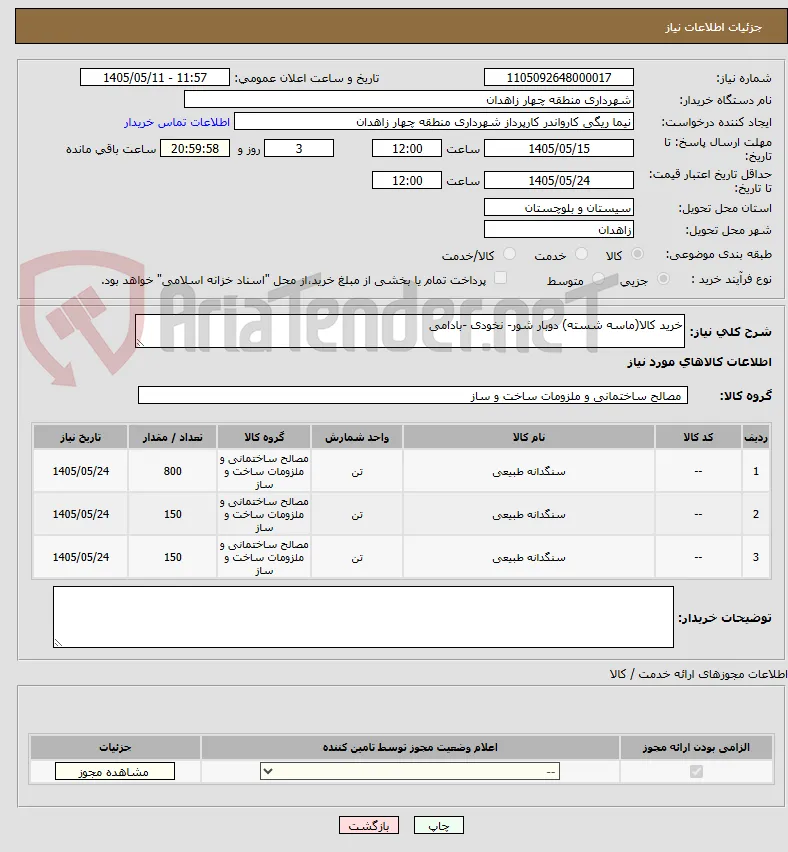
Task: Click the بازگشت back button
Action: [x=369, y=825]
